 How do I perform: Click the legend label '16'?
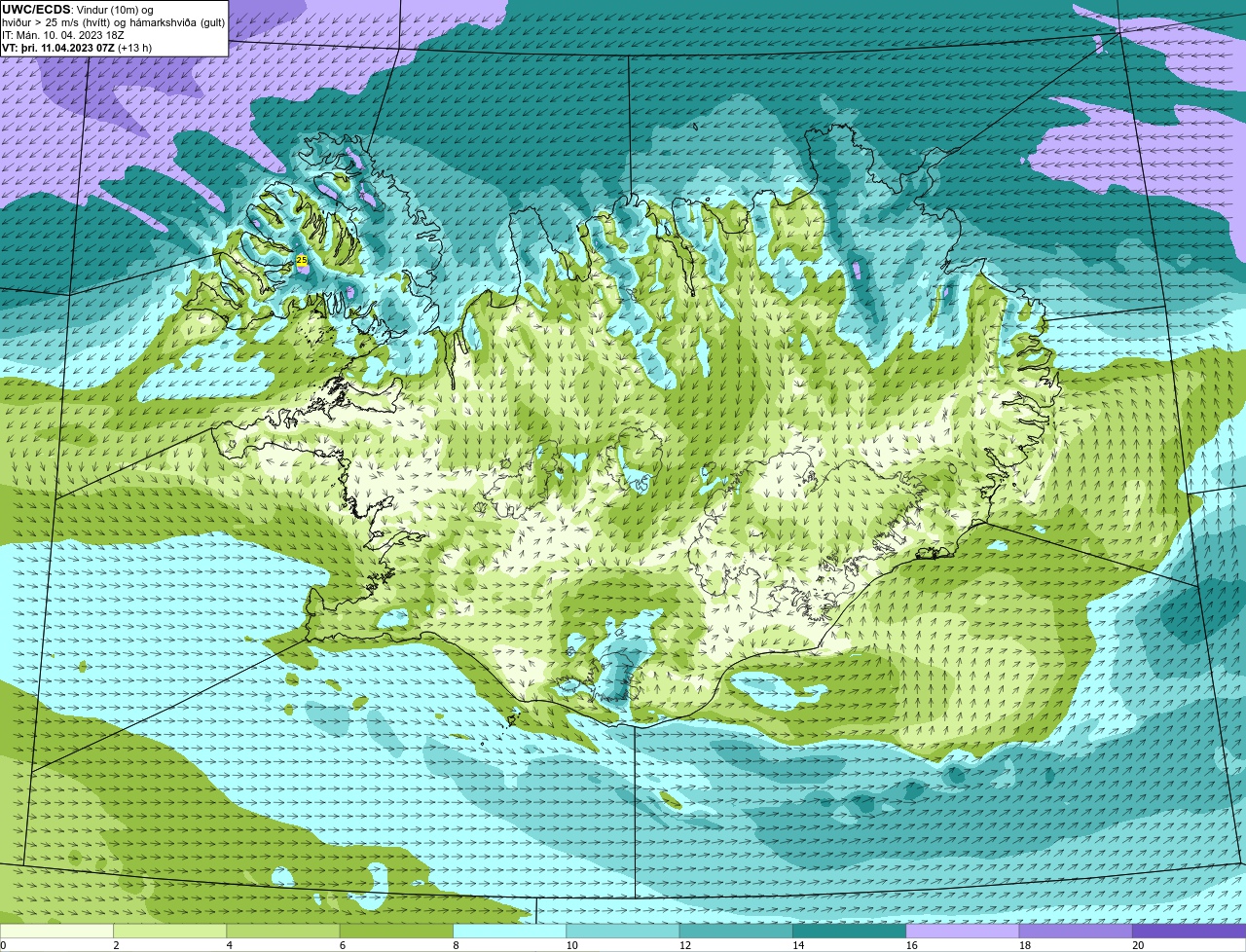click(911, 945)
